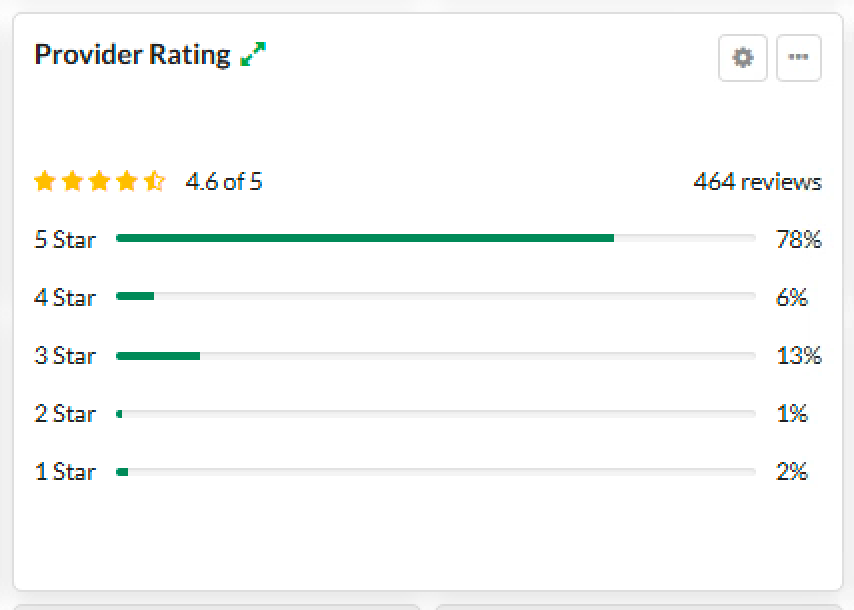Select the 2 Star progress bar

(435, 413)
